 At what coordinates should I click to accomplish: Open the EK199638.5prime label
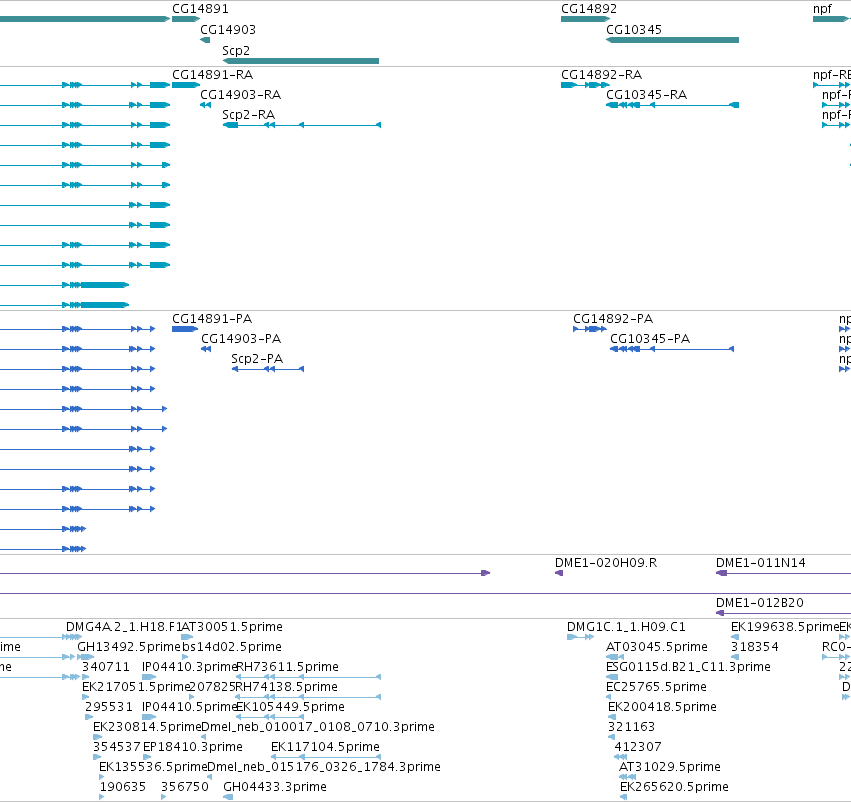coord(785,627)
